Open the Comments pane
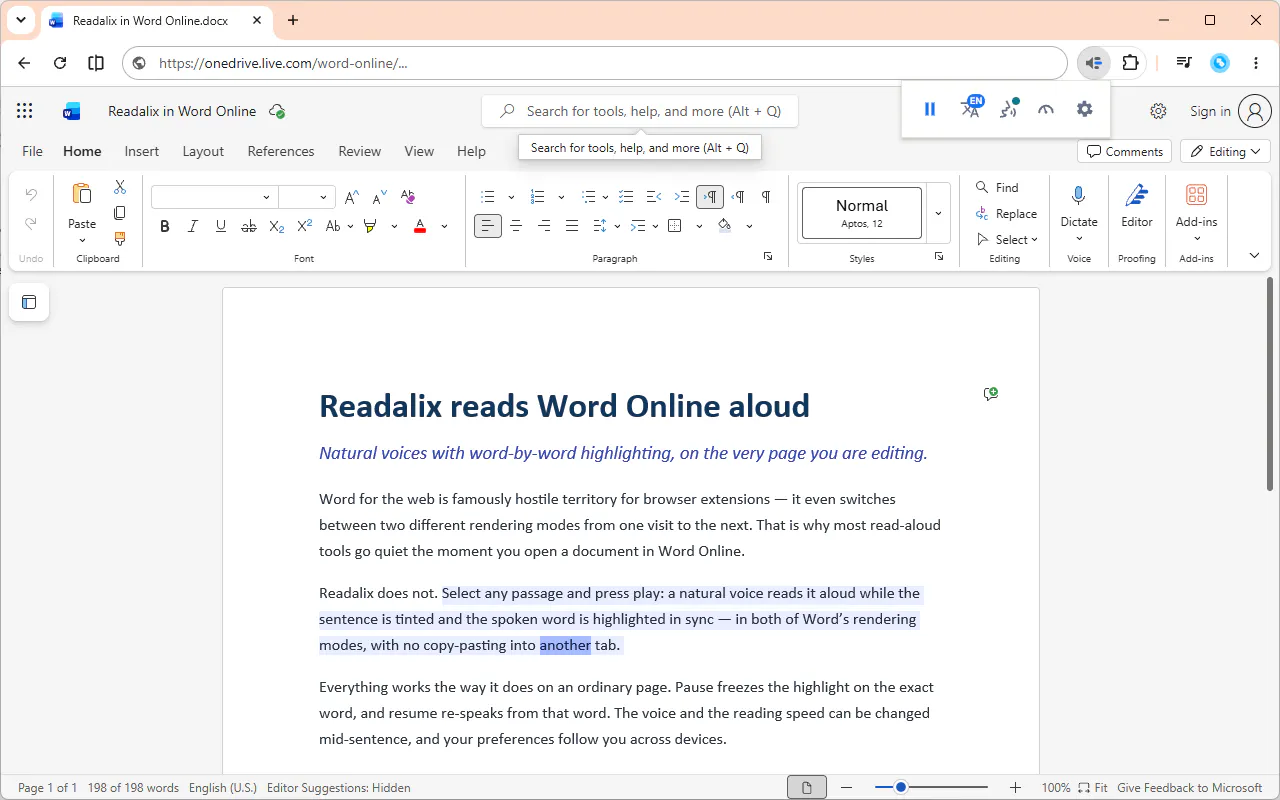The width and height of the screenshot is (1280, 800). click(1125, 152)
